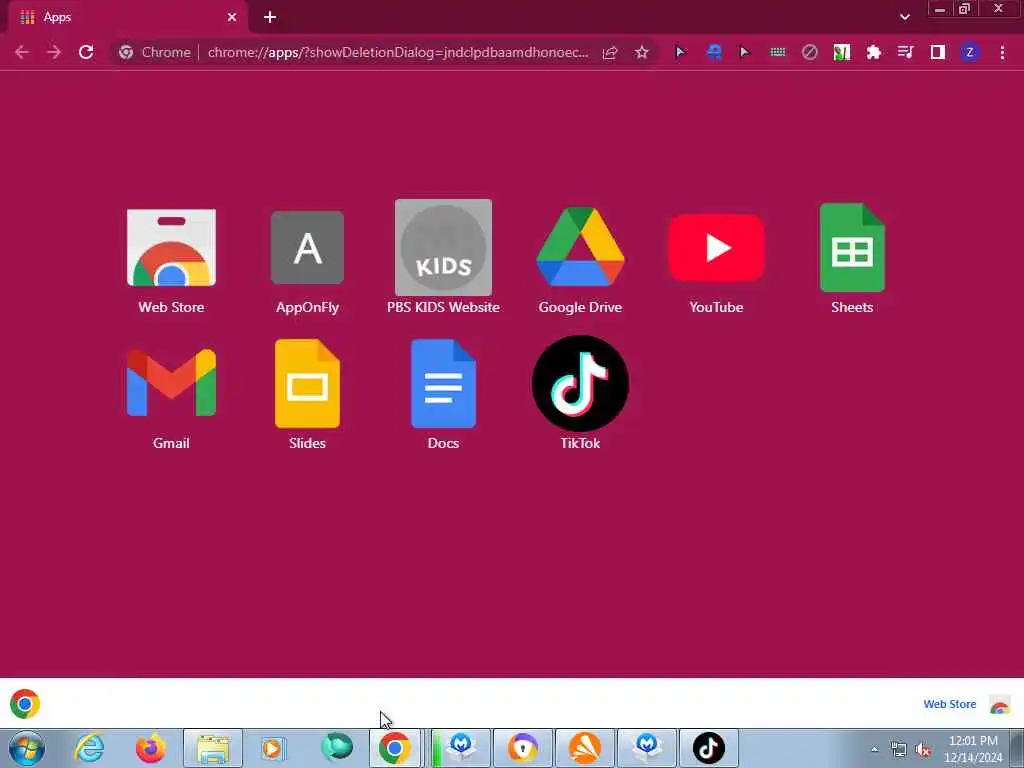Click the Chrome logo in the bottom bar

tap(25, 704)
